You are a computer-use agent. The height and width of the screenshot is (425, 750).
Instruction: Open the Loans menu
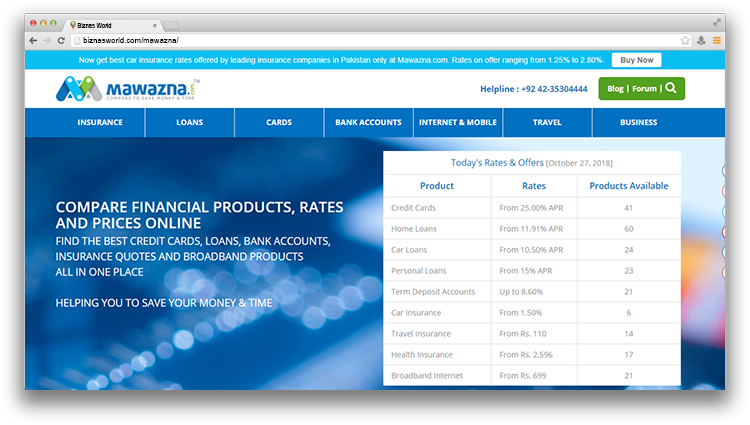point(189,123)
